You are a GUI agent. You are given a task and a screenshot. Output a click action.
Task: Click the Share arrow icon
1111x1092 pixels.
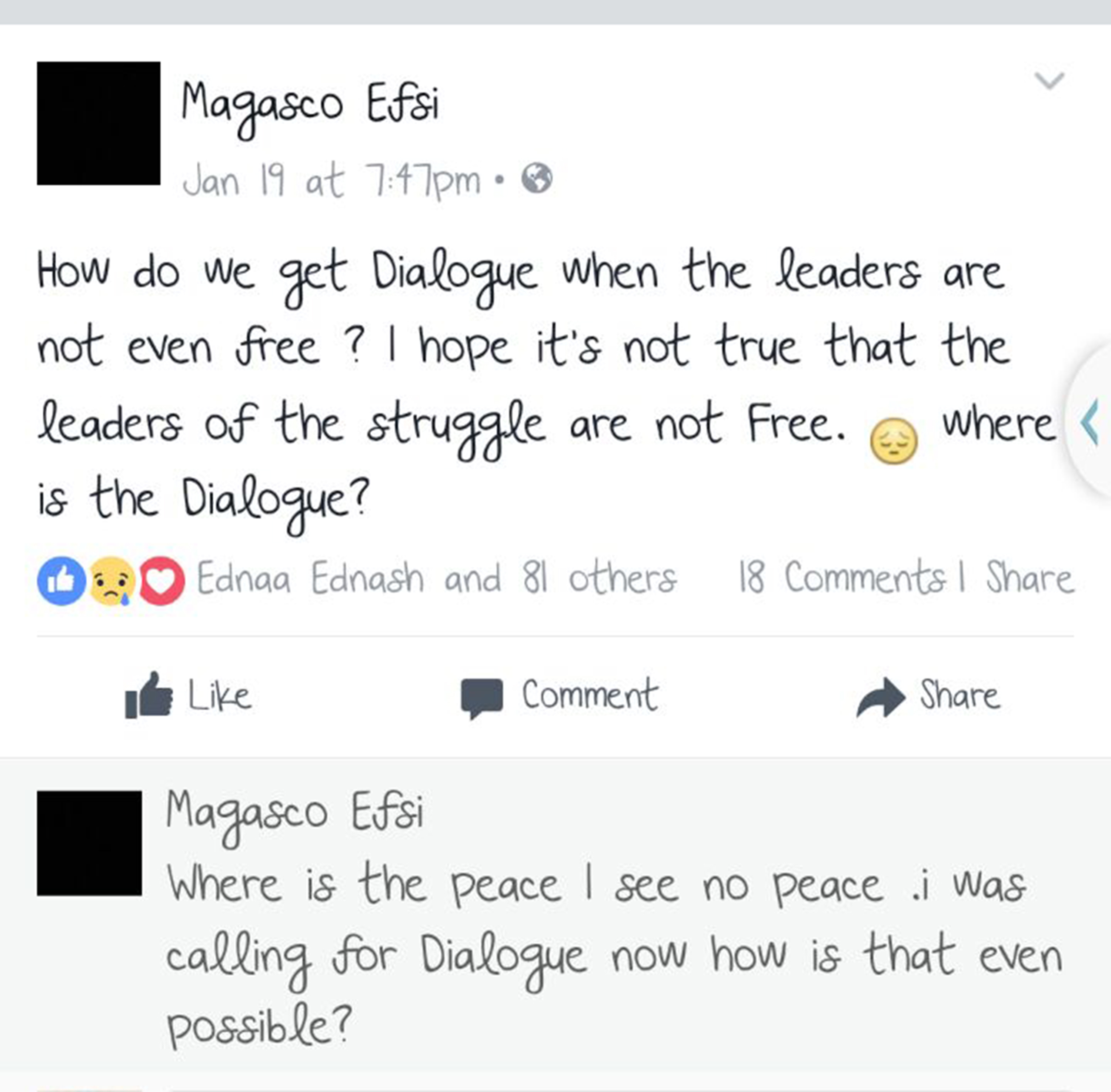[x=881, y=697]
